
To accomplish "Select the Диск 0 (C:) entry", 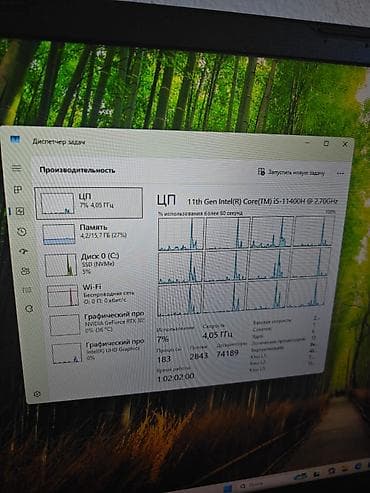I will [93, 264].
